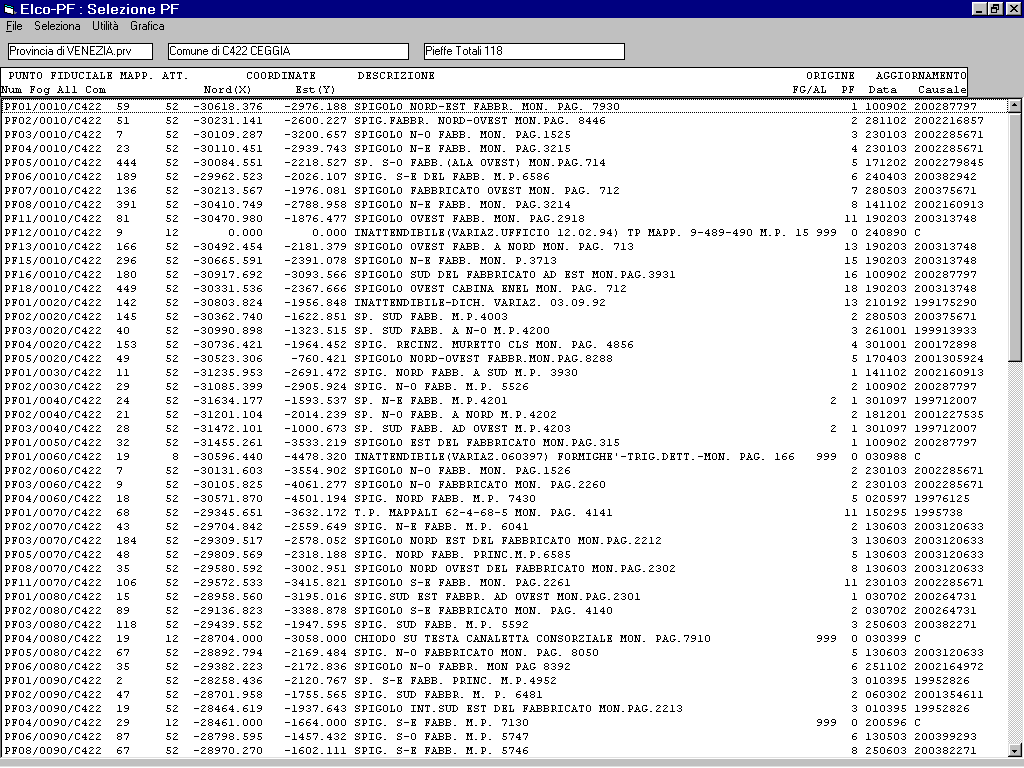Open the Grafica menu
The image size is (1024, 768).
click(147, 26)
